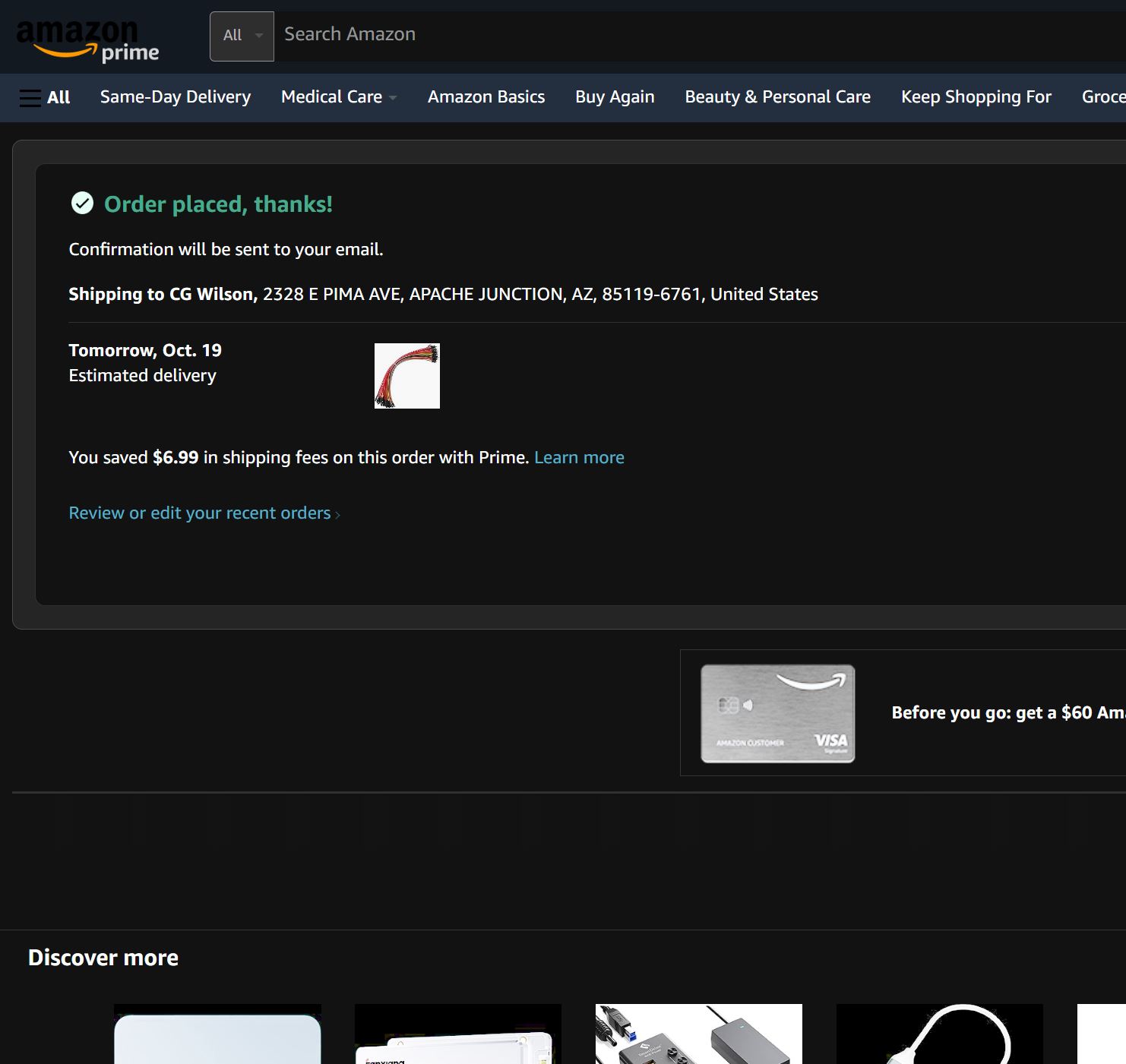The height and width of the screenshot is (1064, 1126).
Task: Click Learn more about Prime shipping savings
Action: point(579,457)
